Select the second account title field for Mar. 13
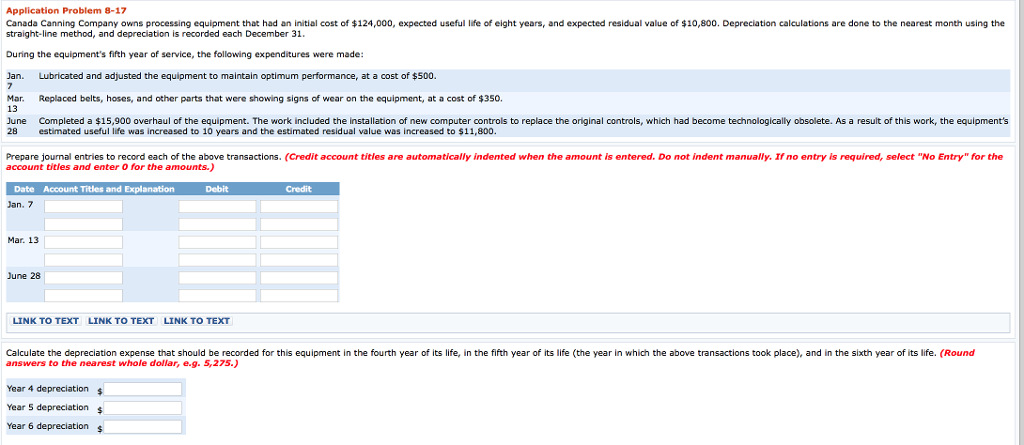1024x445 pixels. coord(84,260)
